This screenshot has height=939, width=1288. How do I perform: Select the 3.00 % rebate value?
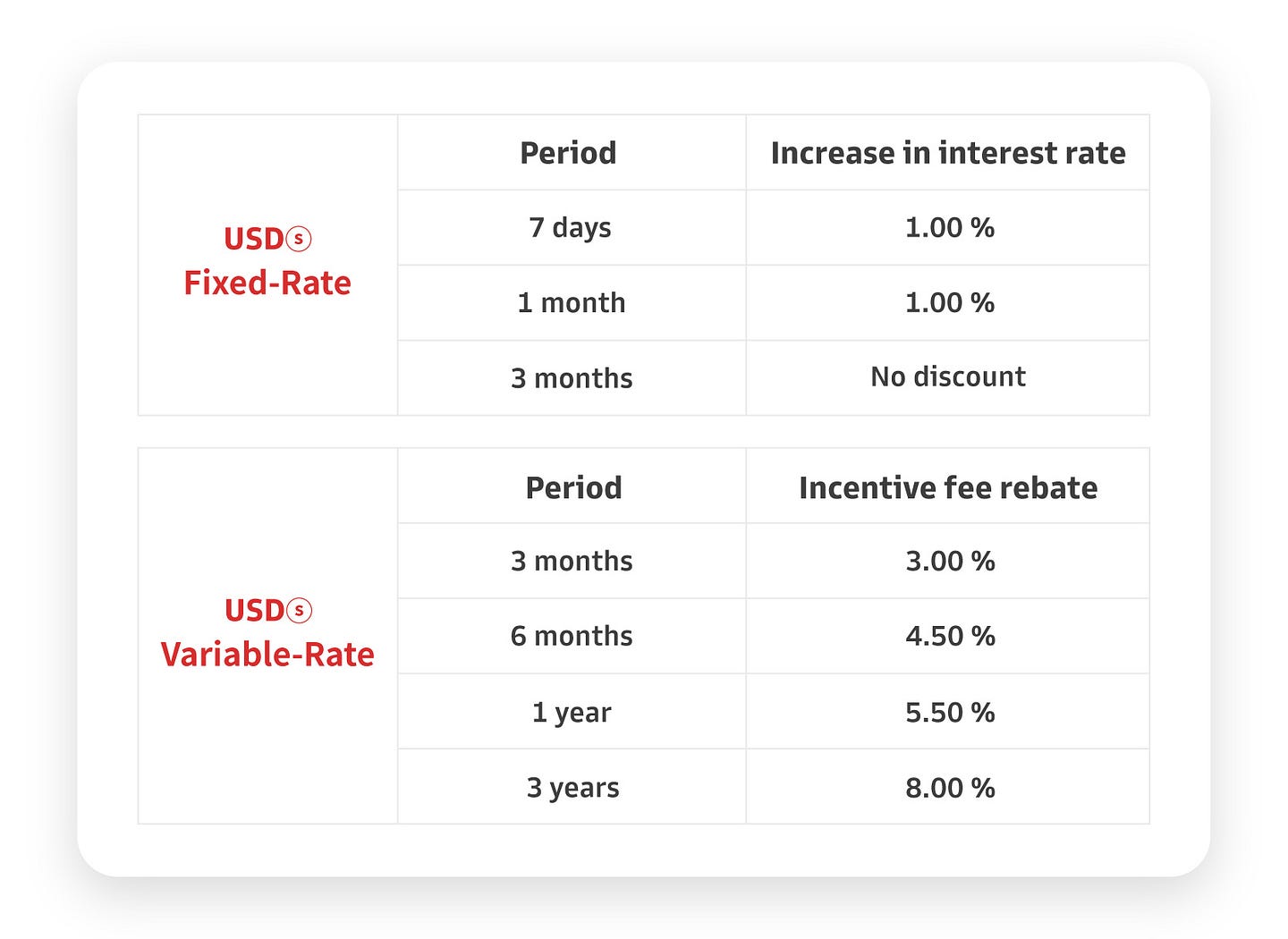(950, 562)
